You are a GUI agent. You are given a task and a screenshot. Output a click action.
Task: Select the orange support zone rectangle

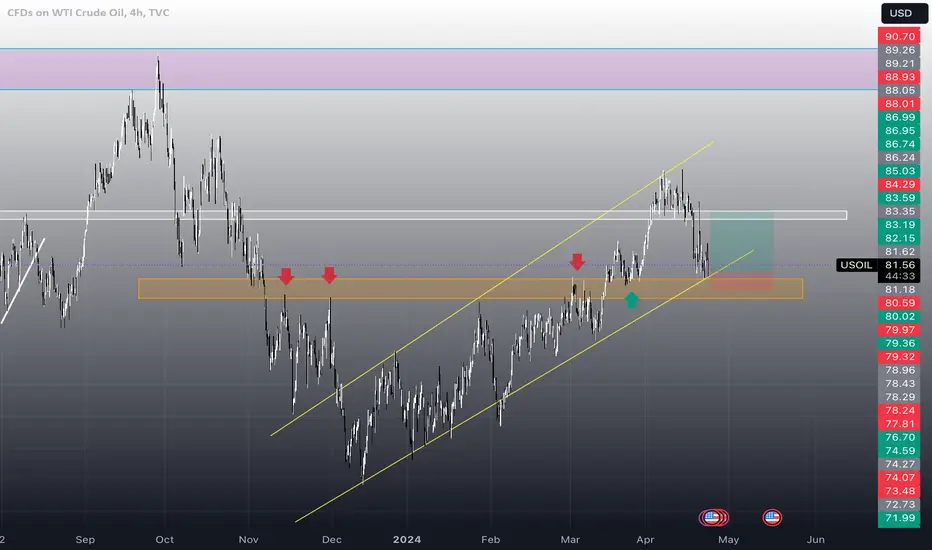click(470, 288)
